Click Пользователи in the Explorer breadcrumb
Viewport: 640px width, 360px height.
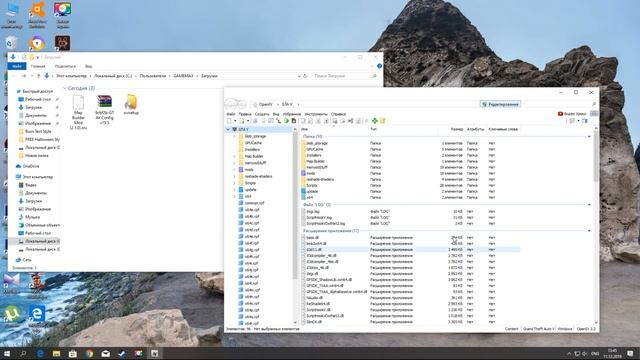click(153, 76)
